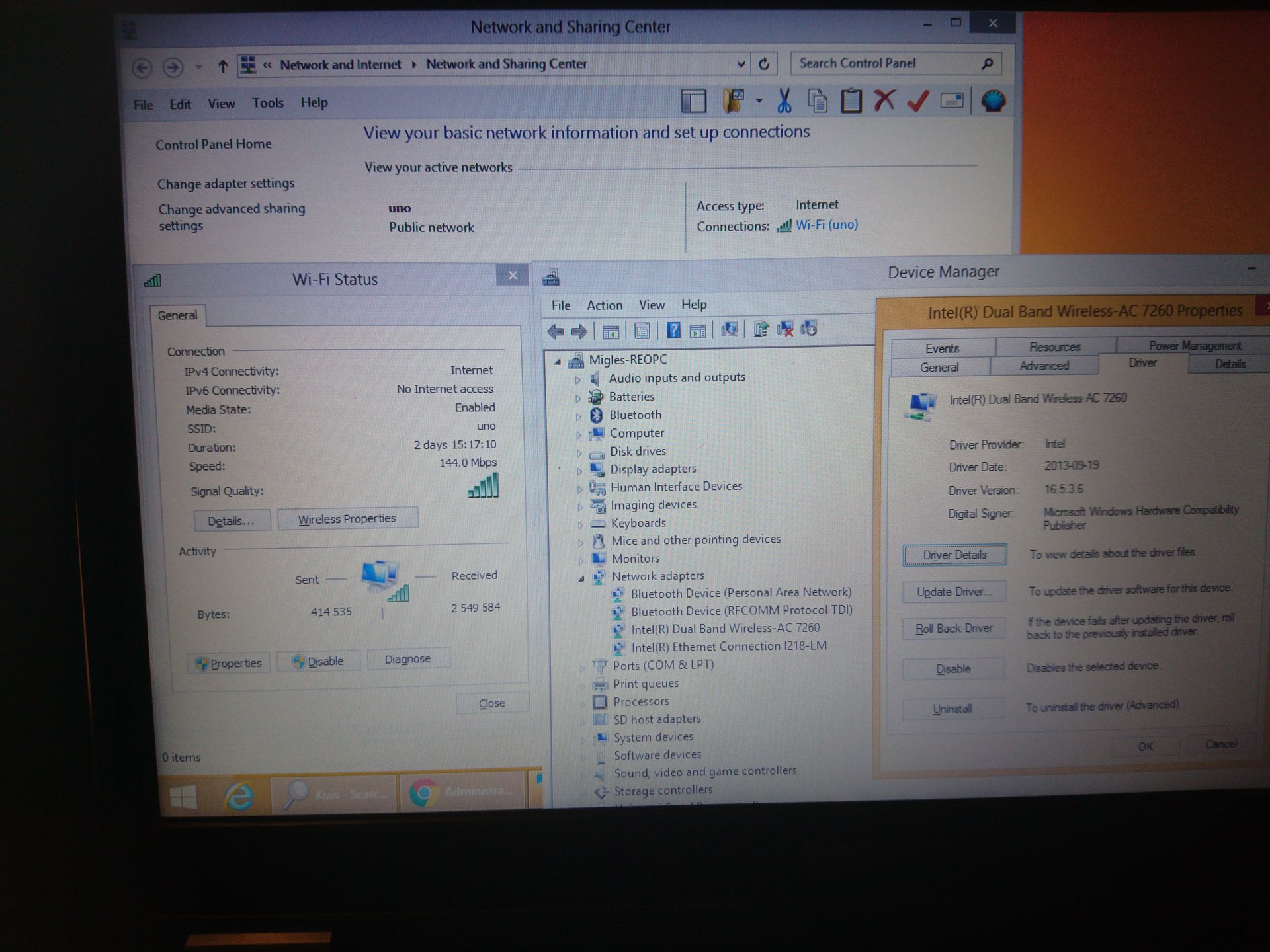Select Bluetooth Device (RFCOMM Protocol TDI)

[741, 610]
